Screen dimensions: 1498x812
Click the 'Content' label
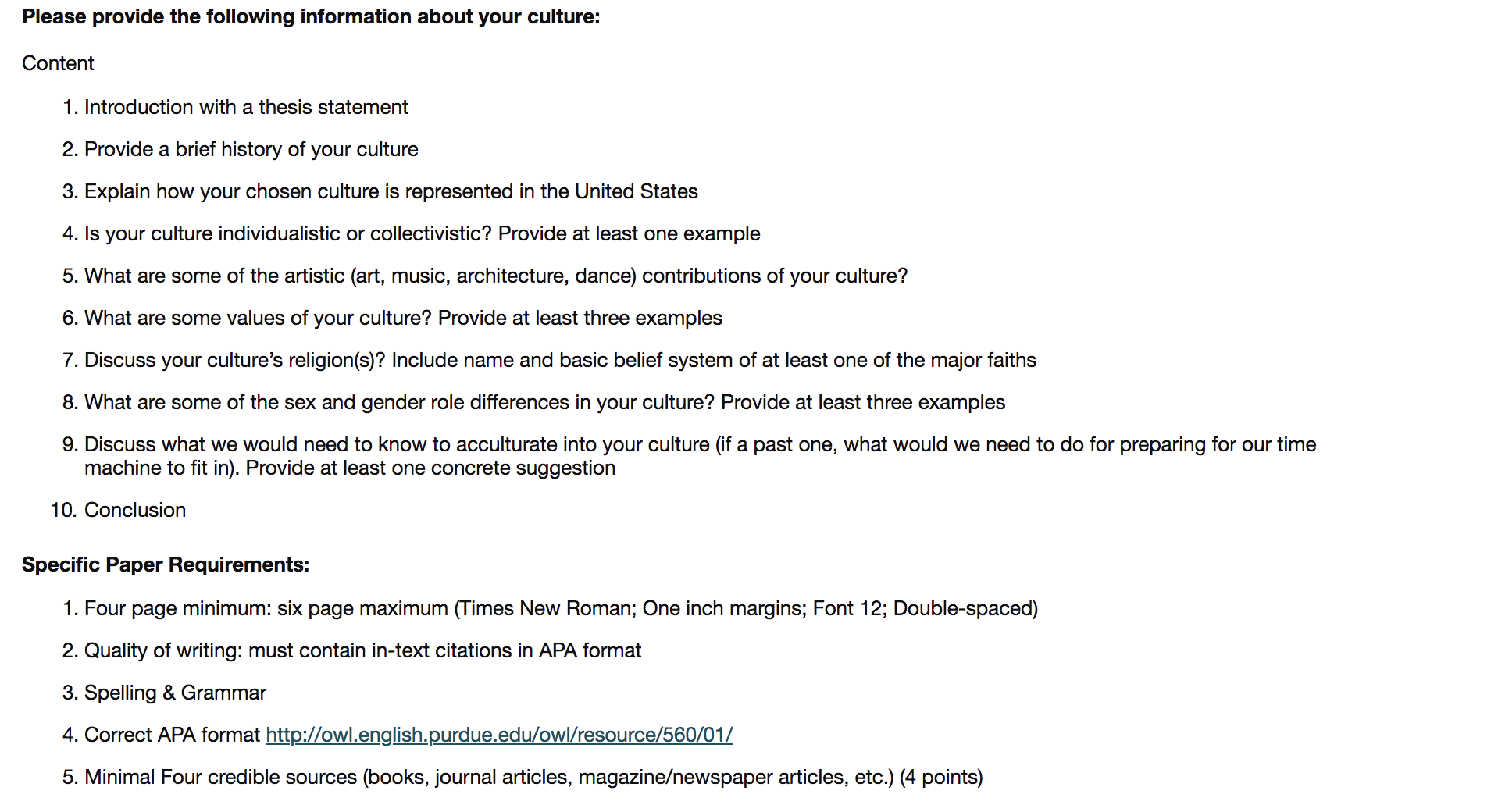(x=58, y=63)
